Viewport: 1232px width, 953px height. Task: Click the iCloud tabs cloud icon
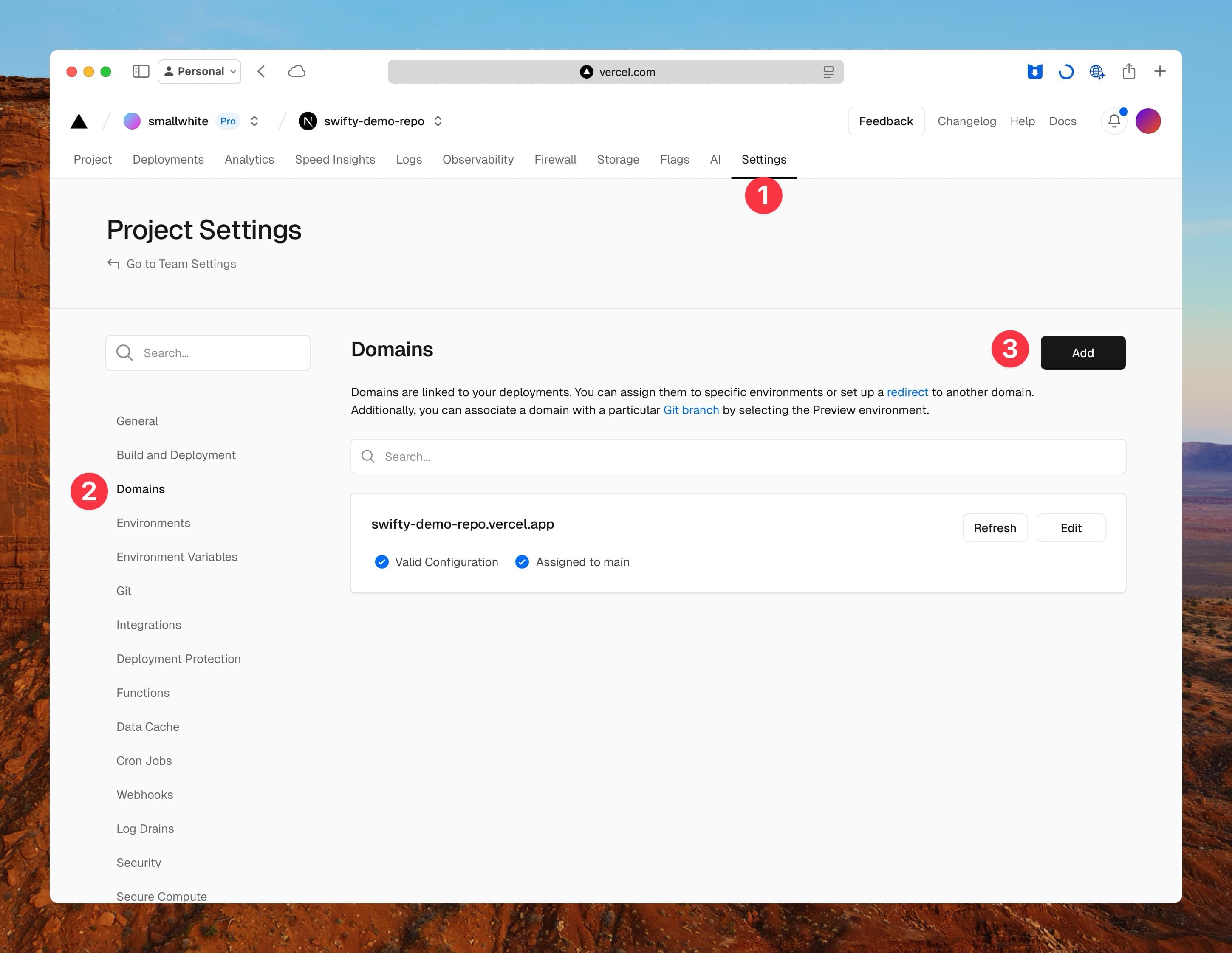[297, 72]
